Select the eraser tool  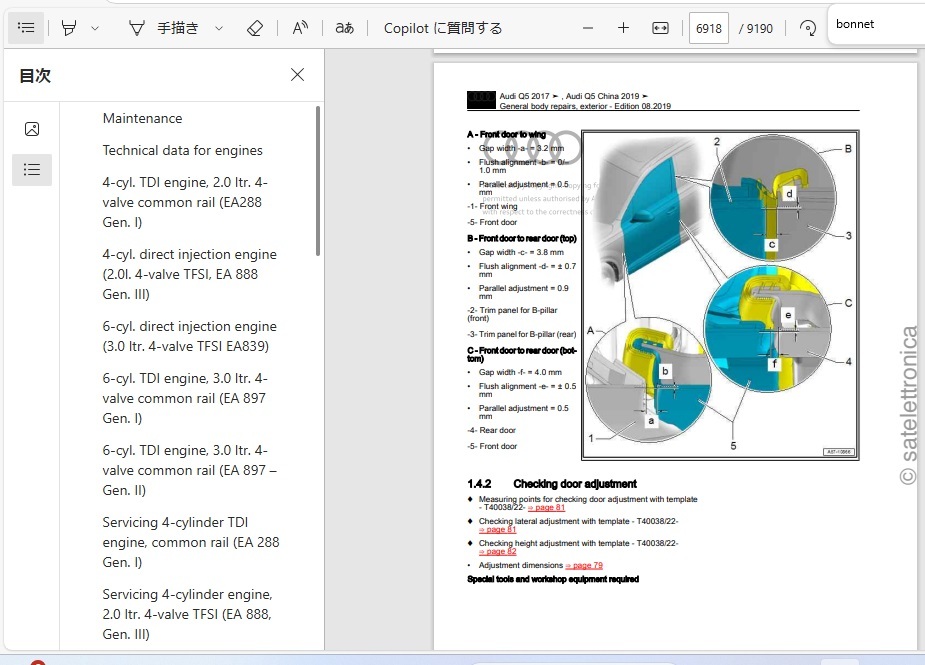coord(255,28)
